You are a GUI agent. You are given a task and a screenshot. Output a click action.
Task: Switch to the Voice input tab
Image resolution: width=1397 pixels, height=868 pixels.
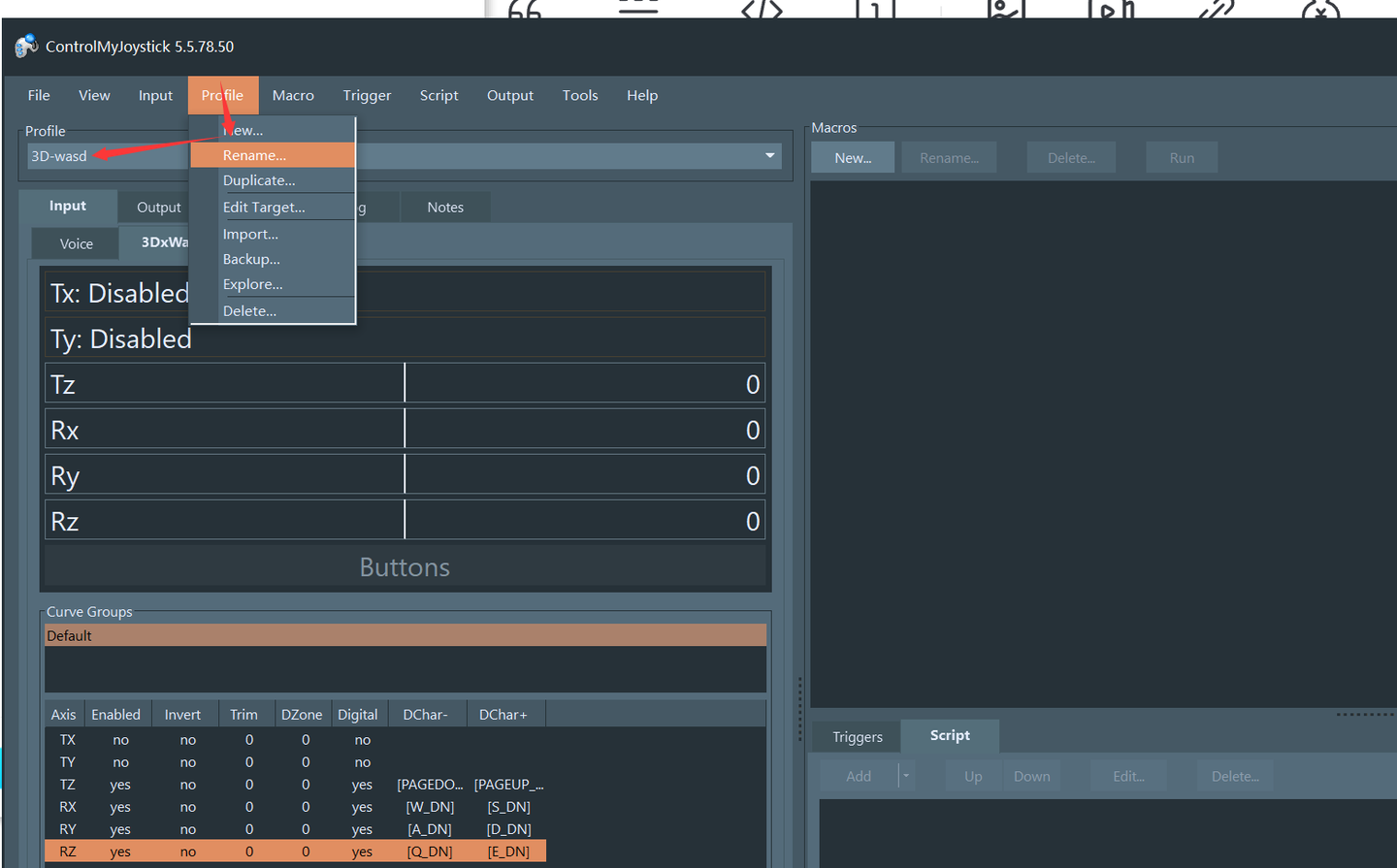77,243
